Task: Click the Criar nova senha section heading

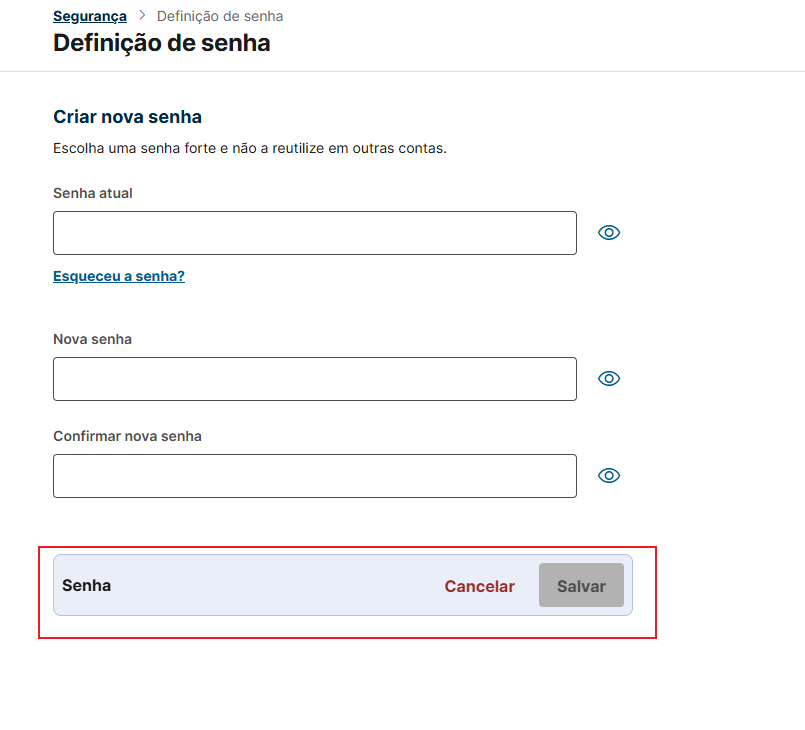Action: click(127, 117)
